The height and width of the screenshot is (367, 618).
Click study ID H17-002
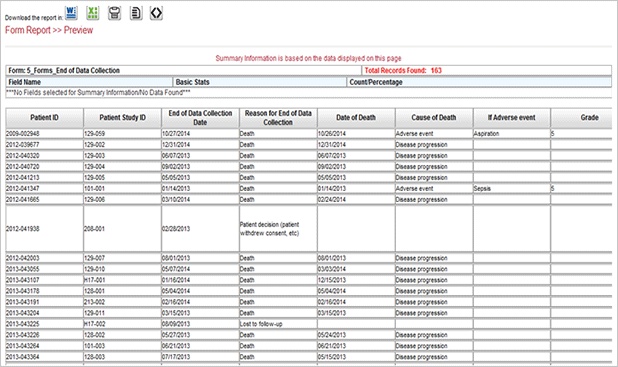[x=95, y=324]
